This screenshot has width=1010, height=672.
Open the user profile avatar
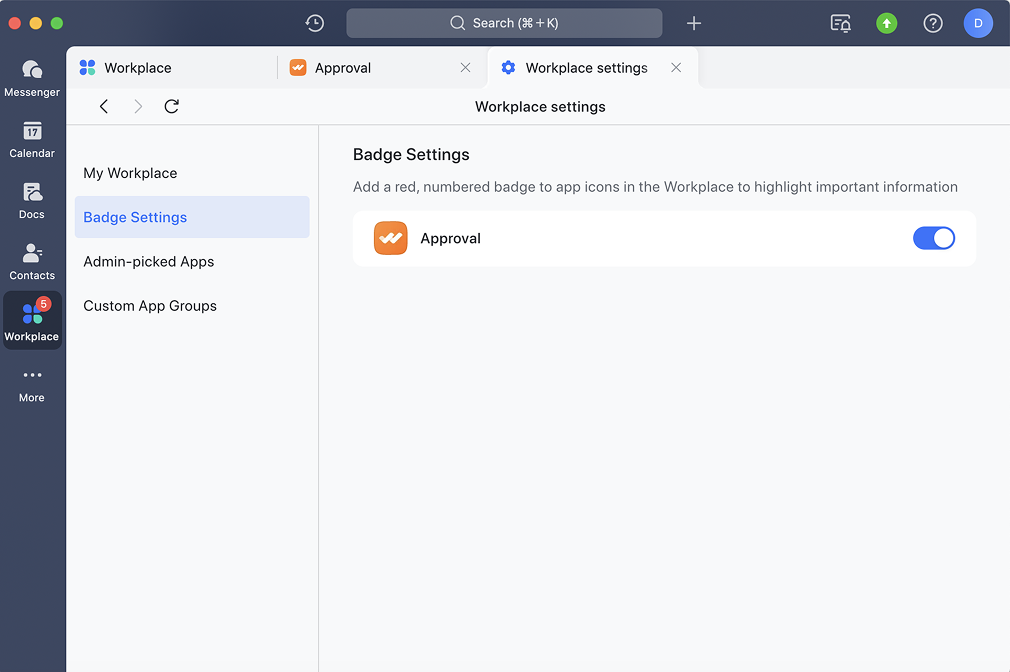point(978,23)
